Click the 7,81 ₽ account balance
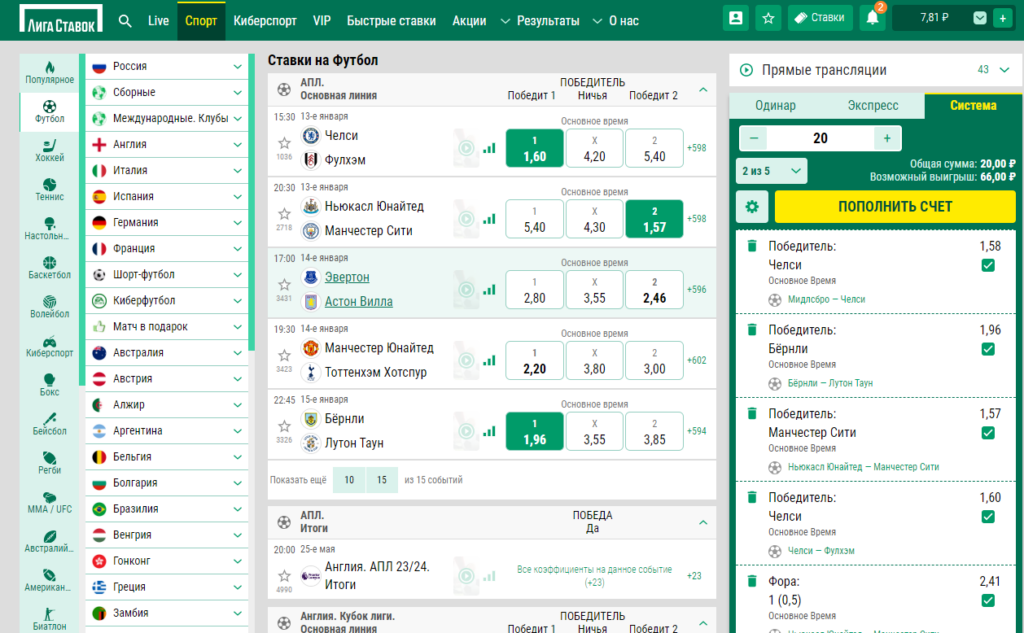This screenshot has height=633, width=1024. pyautogui.click(x=934, y=18)
